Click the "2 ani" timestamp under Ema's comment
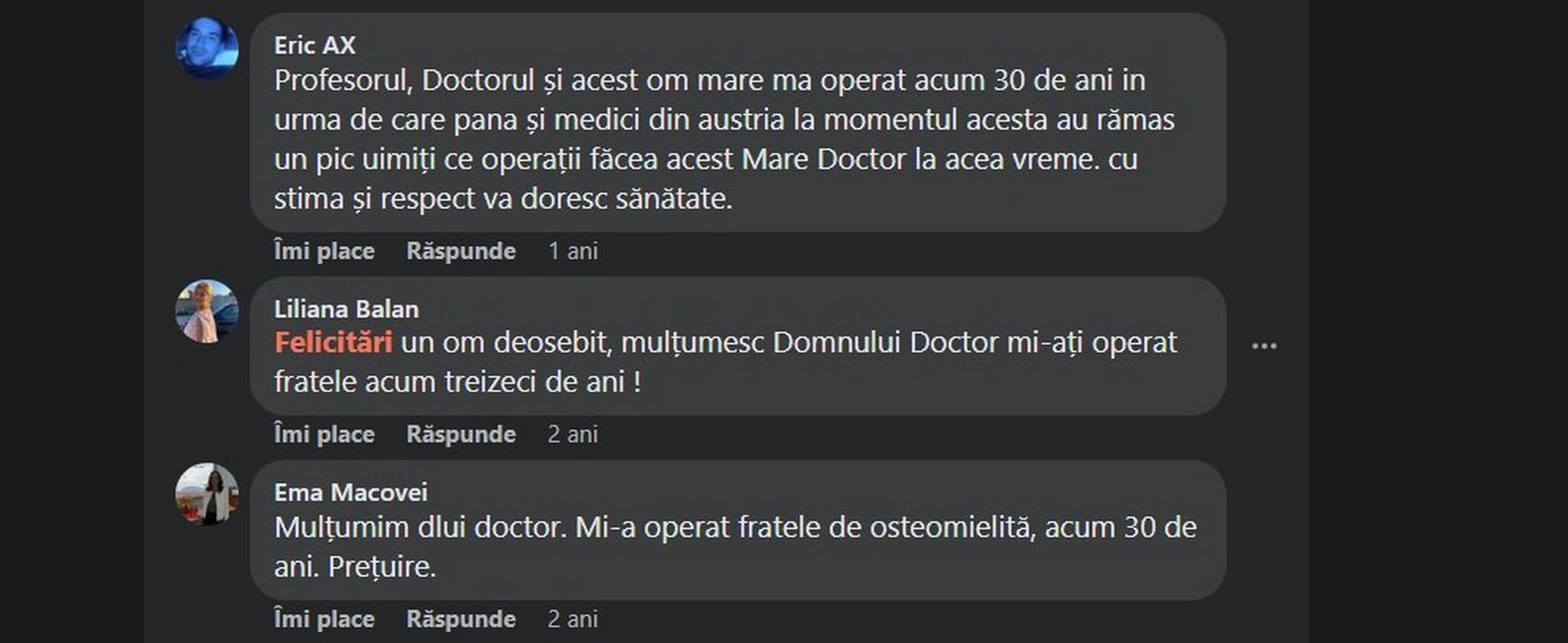 [x=573, y=619]
